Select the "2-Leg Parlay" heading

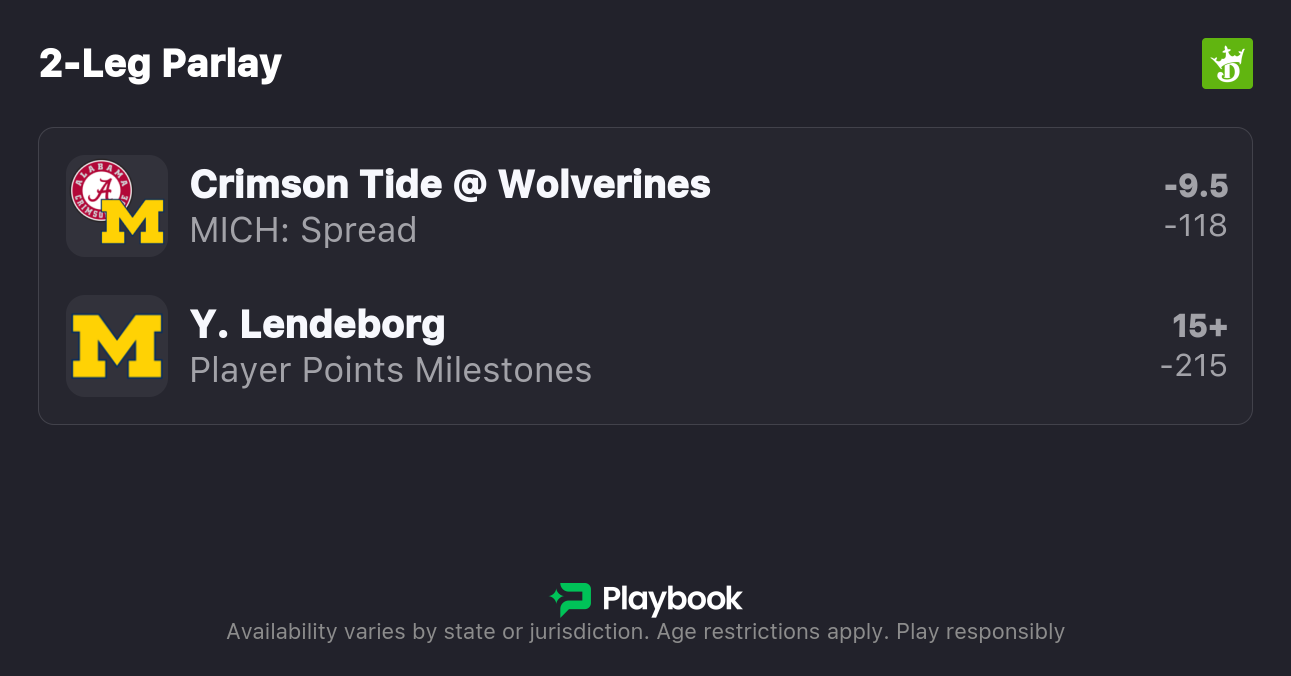(x=160, y=64)
